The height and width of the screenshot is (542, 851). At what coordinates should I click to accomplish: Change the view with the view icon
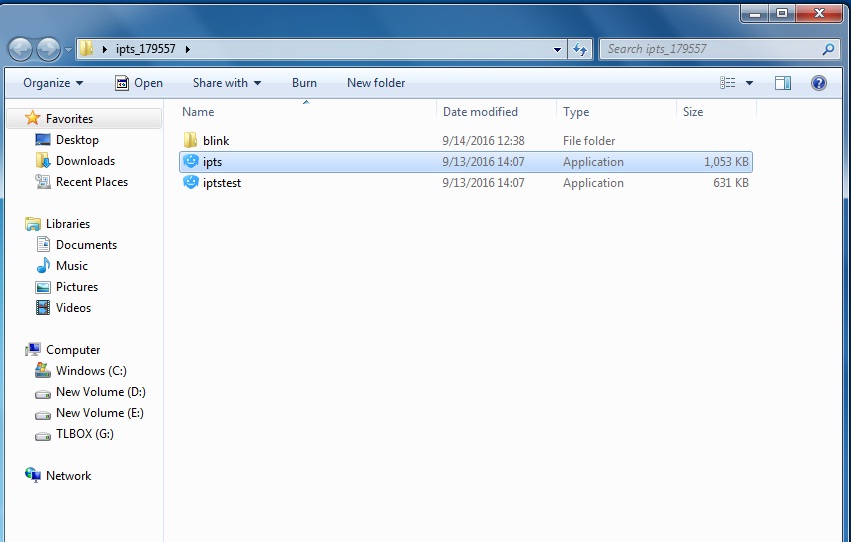[x=727, y=83]
